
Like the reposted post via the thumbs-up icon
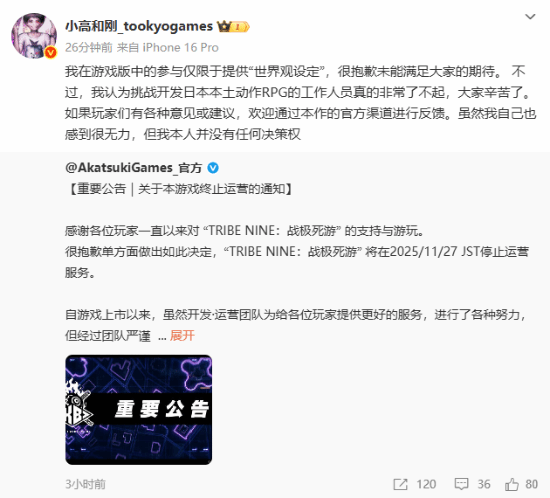click(x=512, y=484)
